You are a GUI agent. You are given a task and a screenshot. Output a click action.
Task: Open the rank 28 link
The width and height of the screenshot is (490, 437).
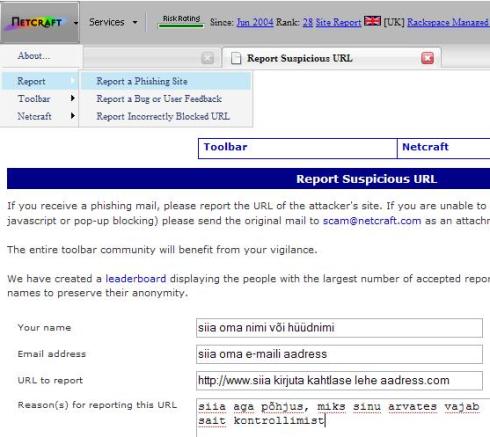pyautogui.click(x=308, y=22)
